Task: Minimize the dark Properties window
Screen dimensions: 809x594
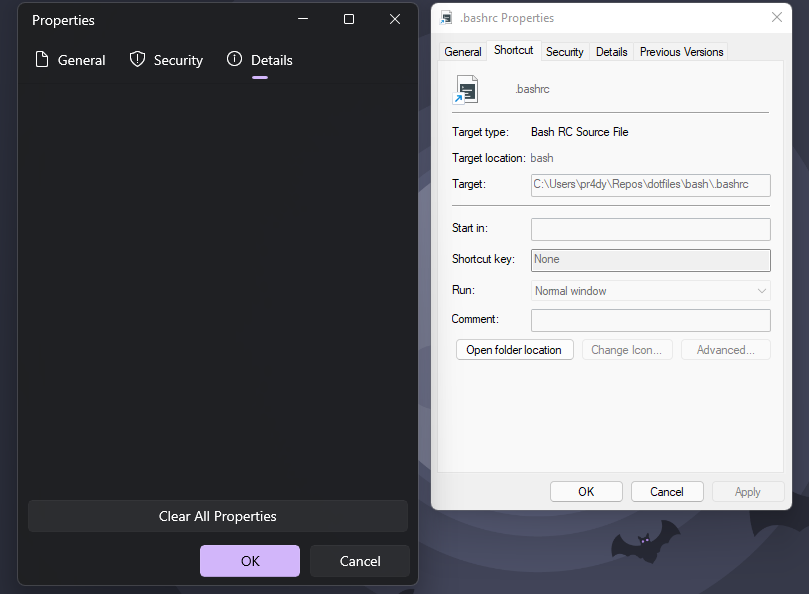Action: [x=303, y=19]
